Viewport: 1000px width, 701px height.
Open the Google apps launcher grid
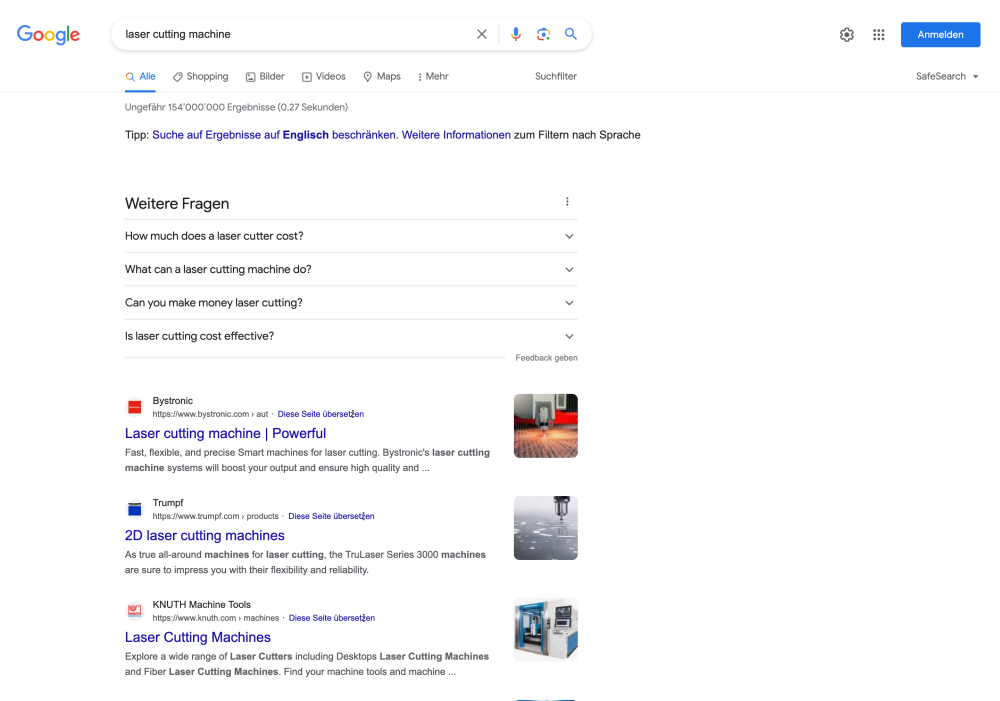[x=878, y=34]
